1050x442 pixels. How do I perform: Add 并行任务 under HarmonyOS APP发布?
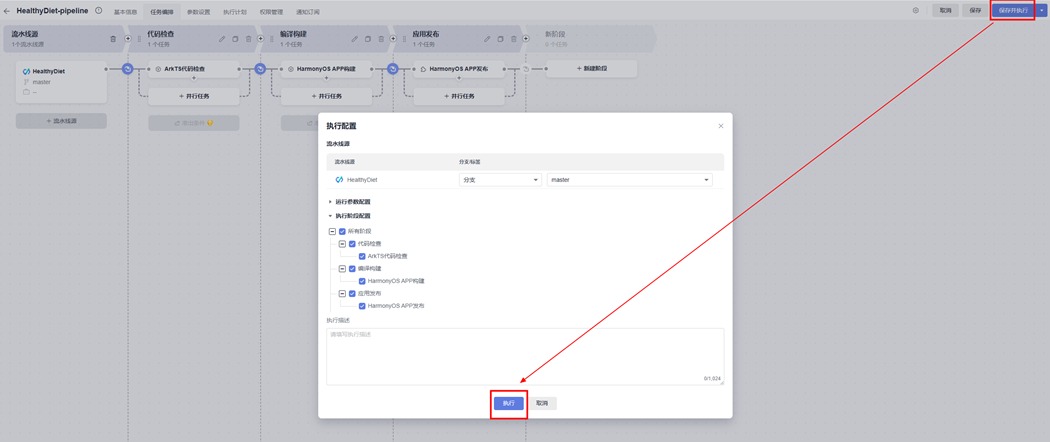point(459,96)
